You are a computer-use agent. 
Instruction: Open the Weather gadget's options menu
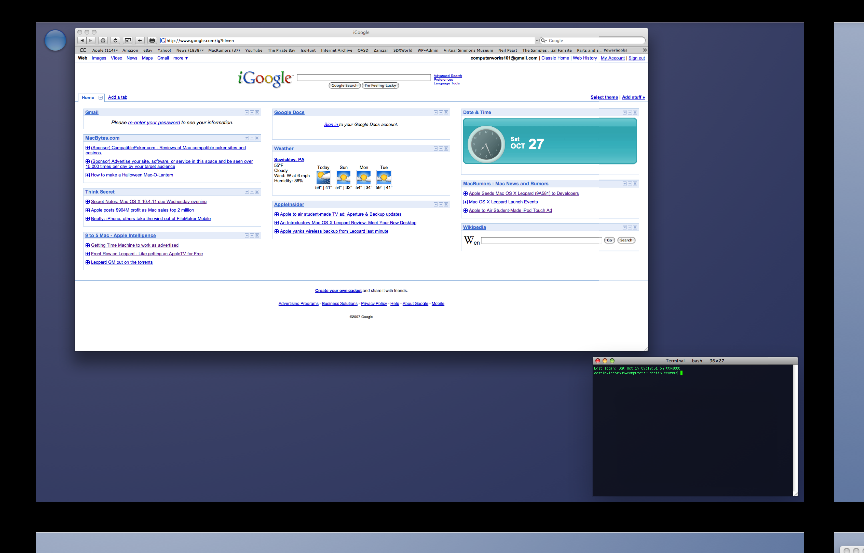pyautogui.click(x=435, y=148)
